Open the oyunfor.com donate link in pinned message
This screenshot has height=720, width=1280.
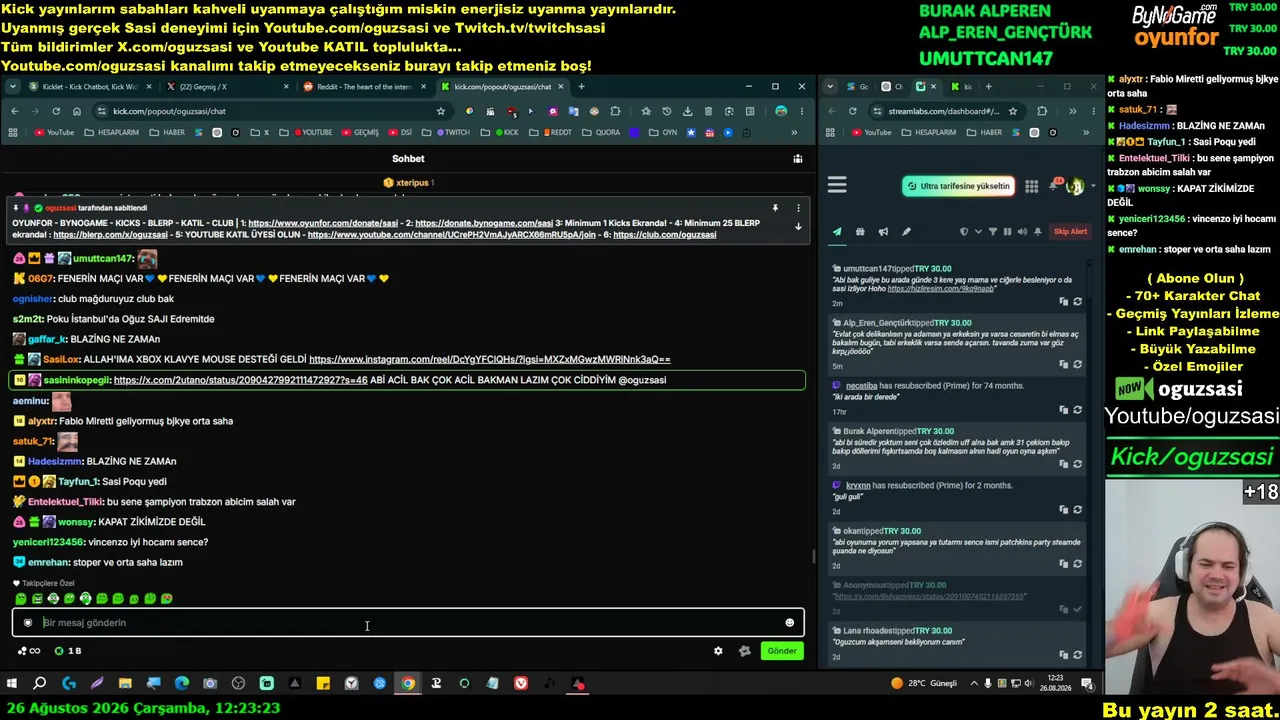tap(323, 223)
